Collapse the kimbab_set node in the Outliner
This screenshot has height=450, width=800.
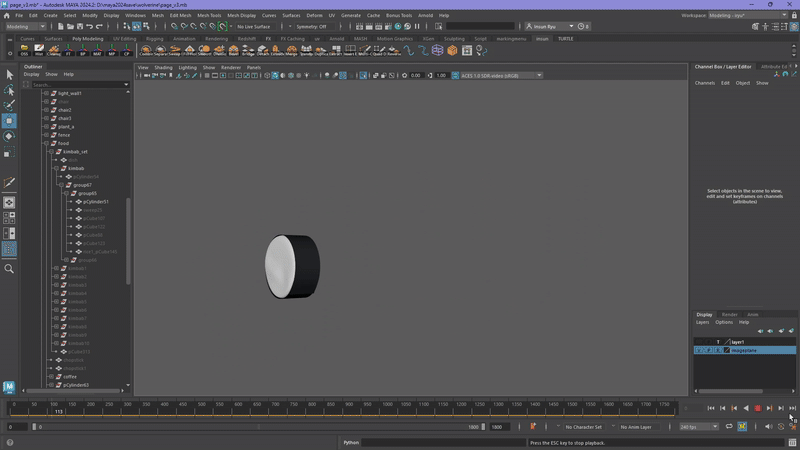[x=52, y=152]
